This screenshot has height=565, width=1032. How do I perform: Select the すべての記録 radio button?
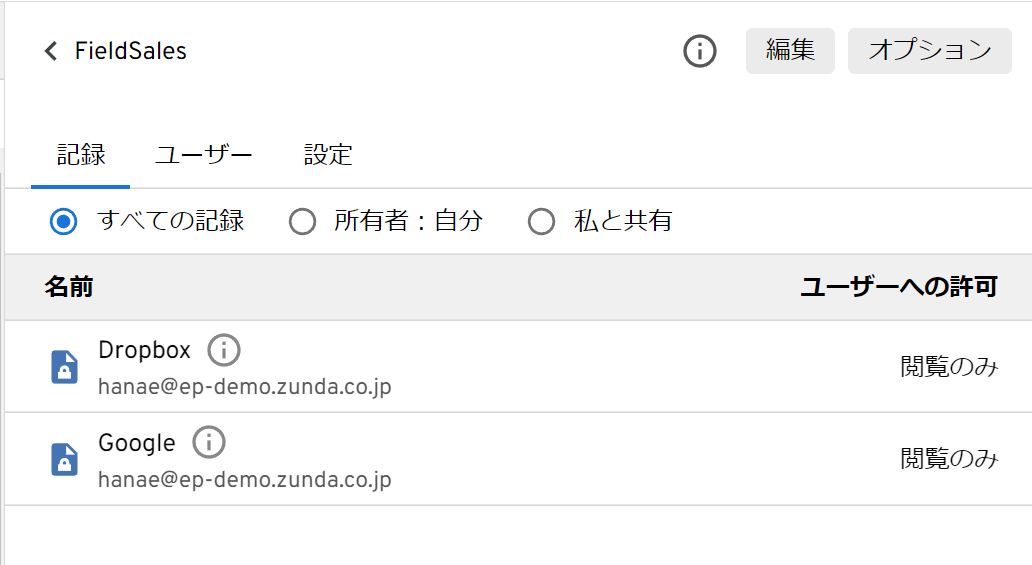[64, 221]
